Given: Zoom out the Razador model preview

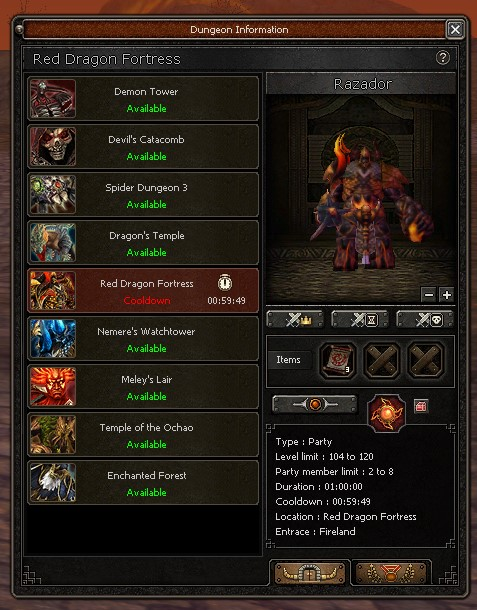Looking at the screenshot, I should click(x=429, y=295).
